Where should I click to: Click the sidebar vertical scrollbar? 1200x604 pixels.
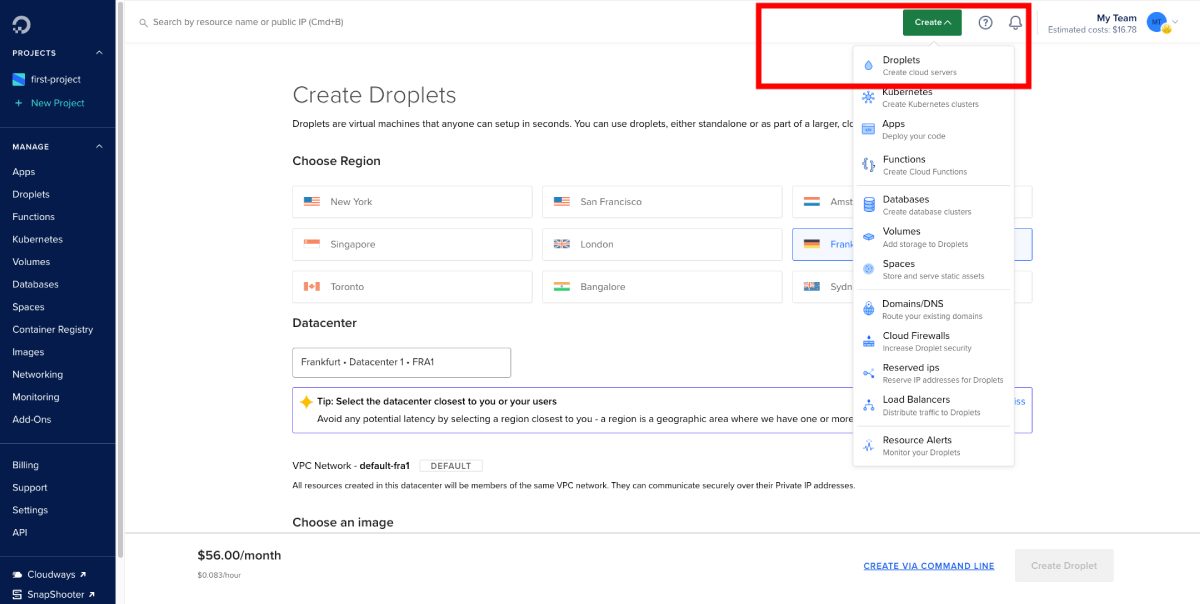pyautogui.click(x=119, y=280)
